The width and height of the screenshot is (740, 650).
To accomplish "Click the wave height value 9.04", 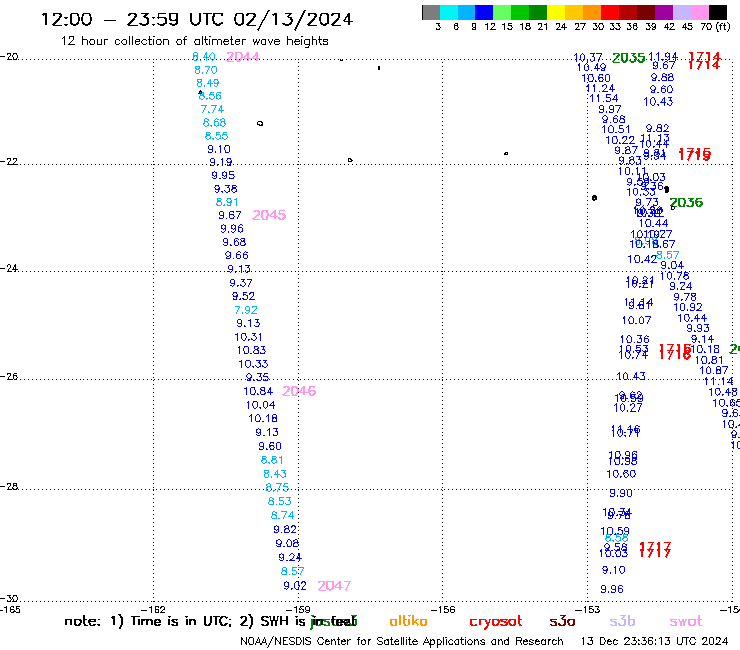I will point(672,266).
